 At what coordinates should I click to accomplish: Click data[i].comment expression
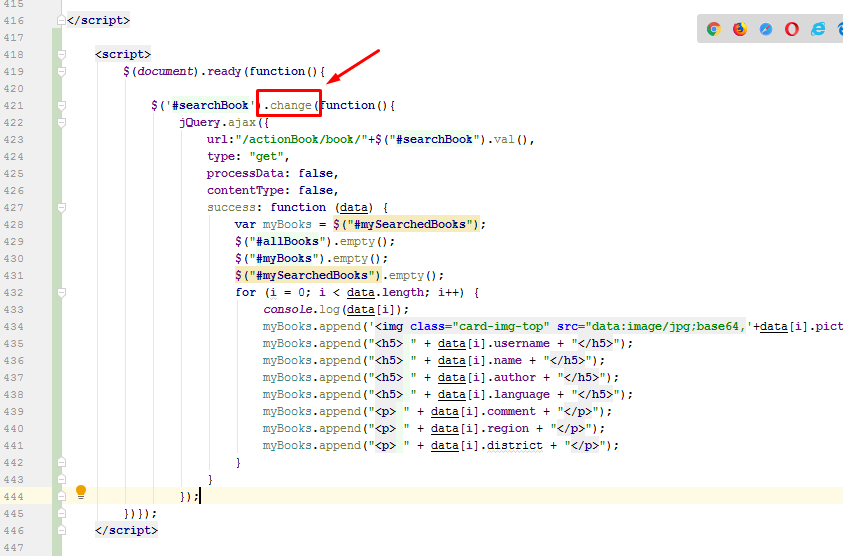(483, 412)
